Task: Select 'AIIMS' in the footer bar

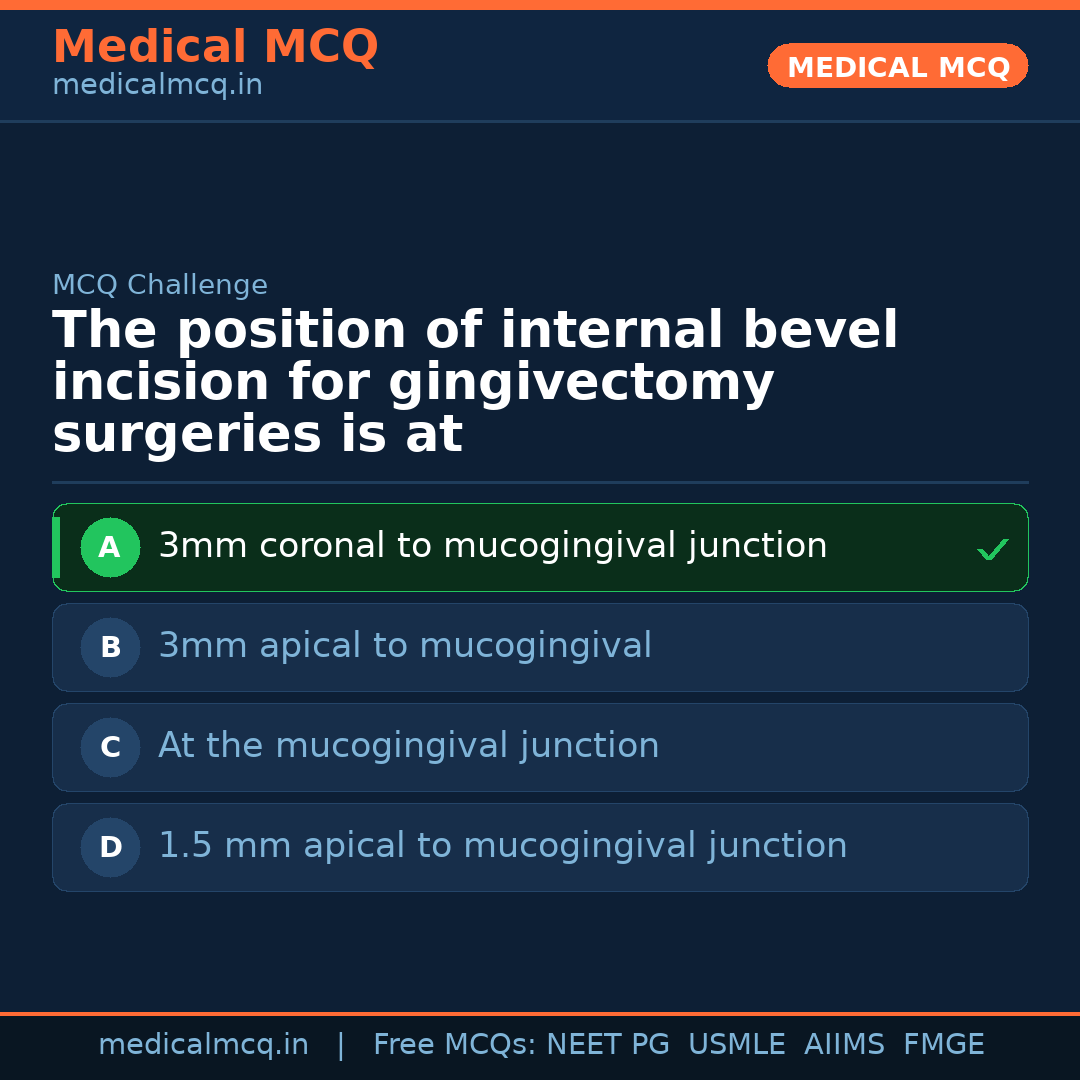Action: tap(844, 1045)
